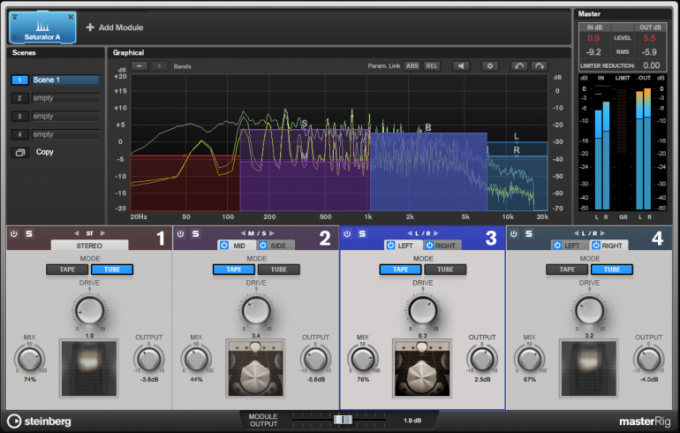Click the R handle in band 4 graph
This screenshot has height=433, width=680.
(517, 150)
